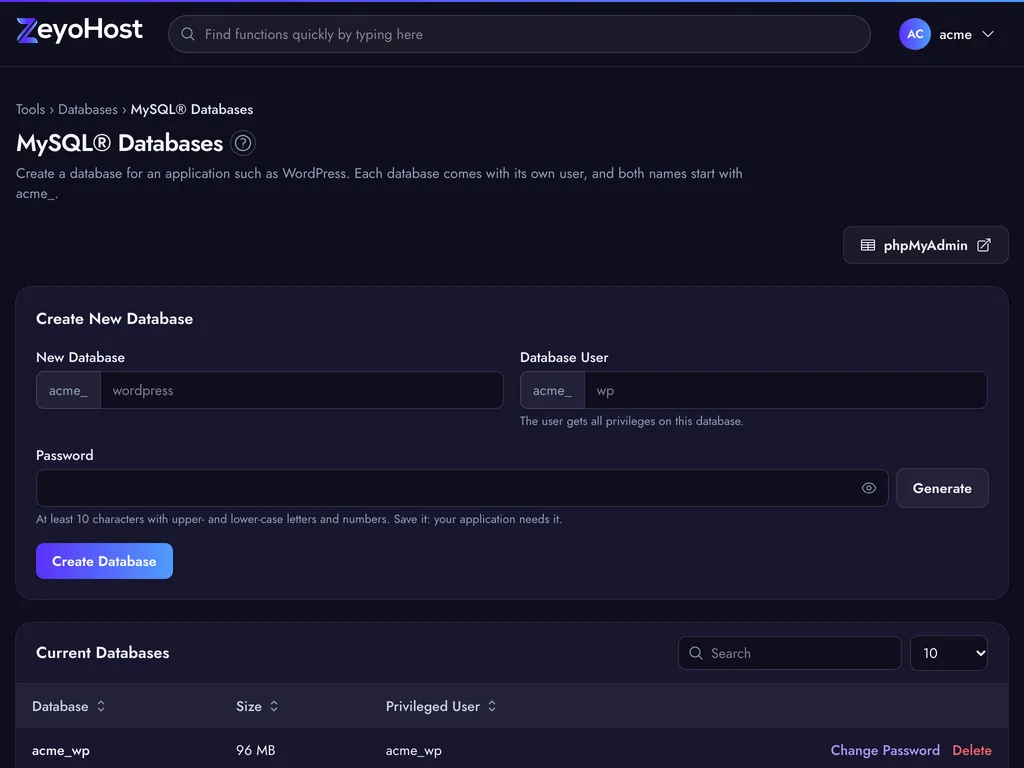Delete the acme_wp database
Viewport: 1024px width, 768px height.
tap(972, 750)
